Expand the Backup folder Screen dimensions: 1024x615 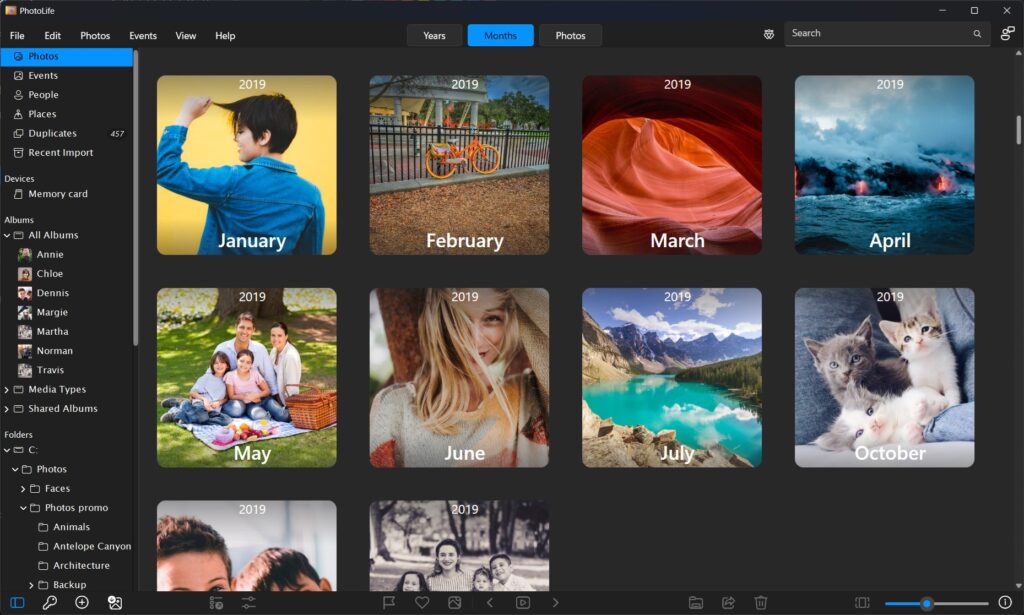point(31,585)
